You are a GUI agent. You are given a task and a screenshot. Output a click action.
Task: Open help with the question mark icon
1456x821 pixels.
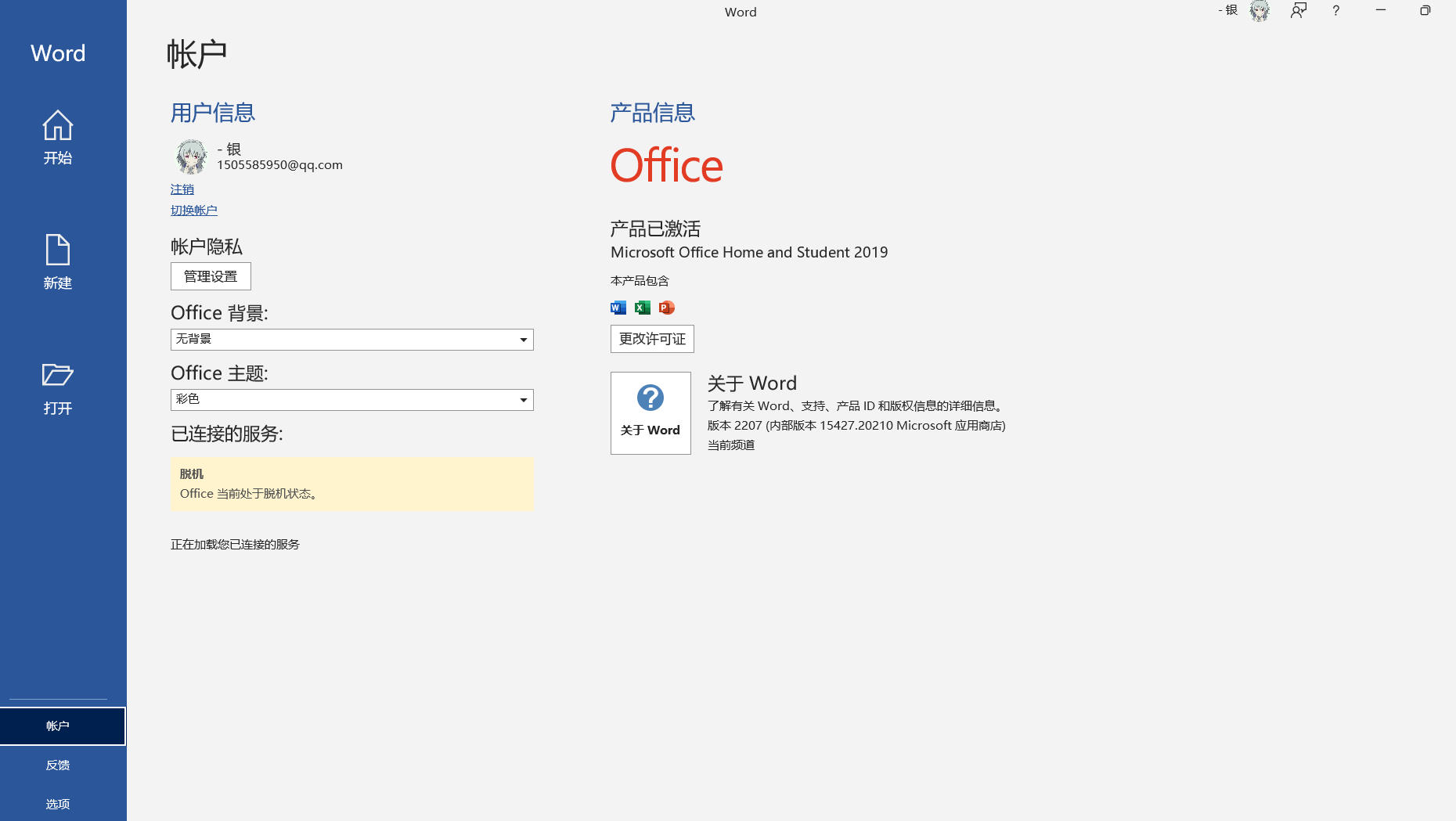coord(1336,11)
